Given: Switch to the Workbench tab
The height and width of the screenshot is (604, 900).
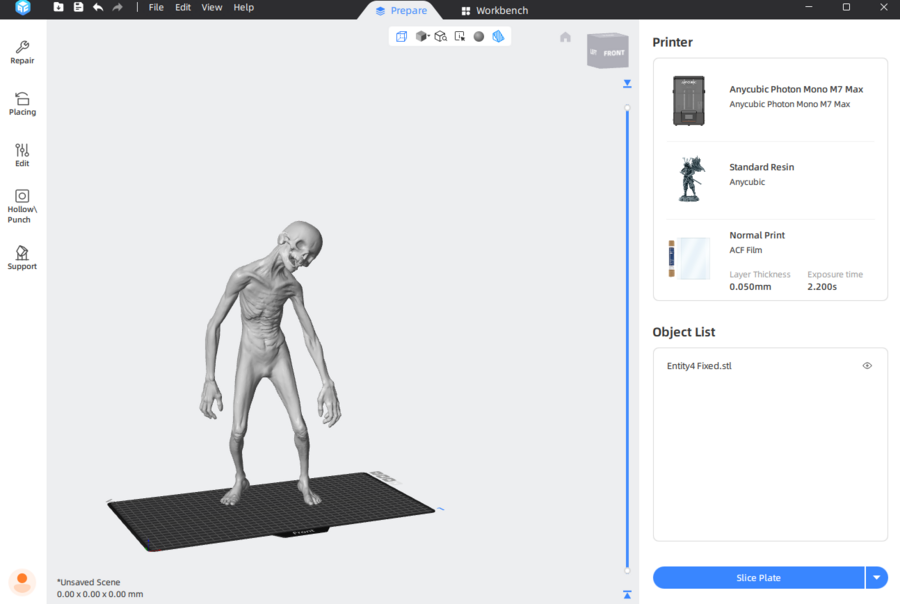Looking at the screenshot, I should (494, 10).
